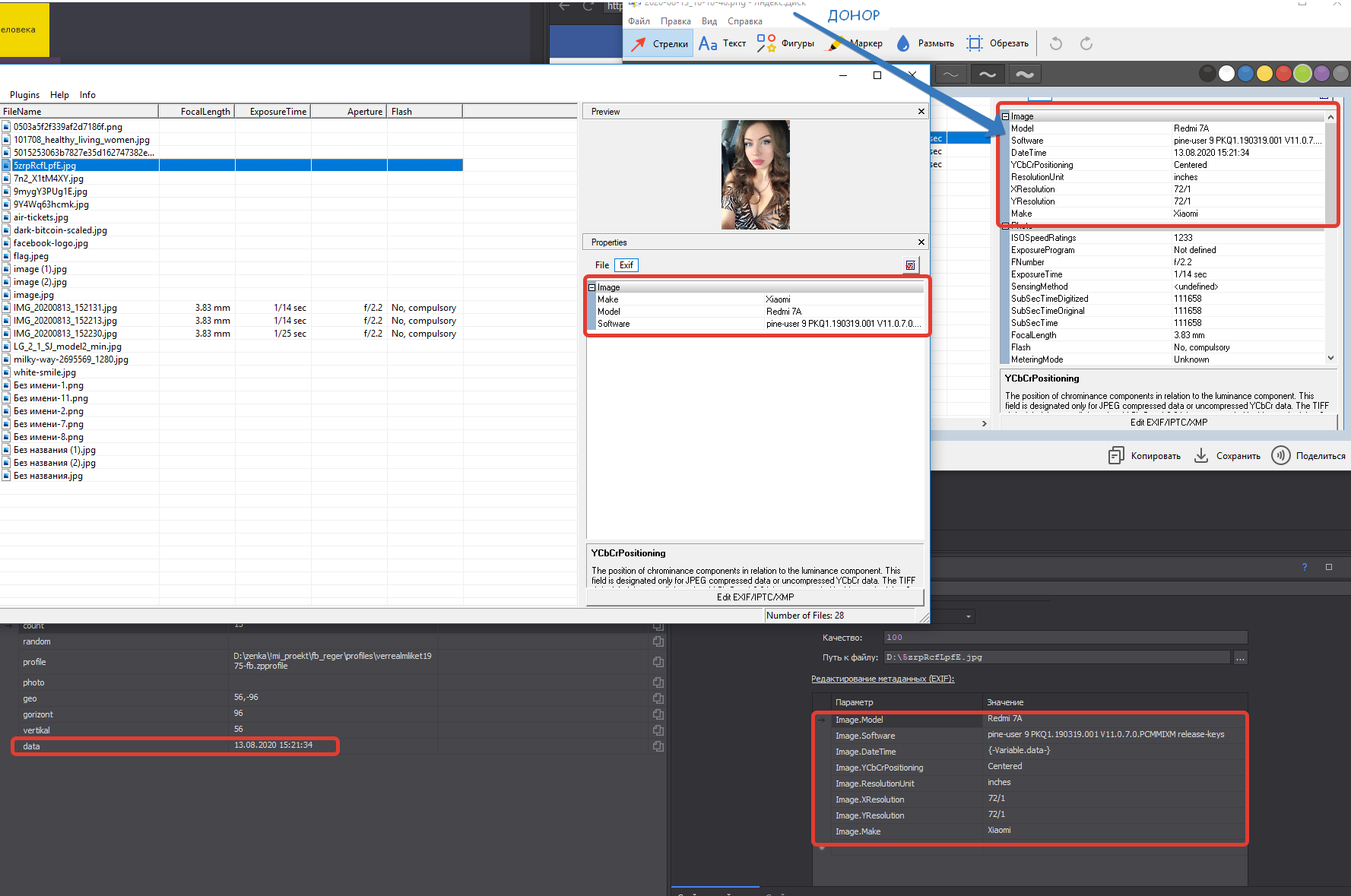Sort by the Aperture column header

pos(348,112)
